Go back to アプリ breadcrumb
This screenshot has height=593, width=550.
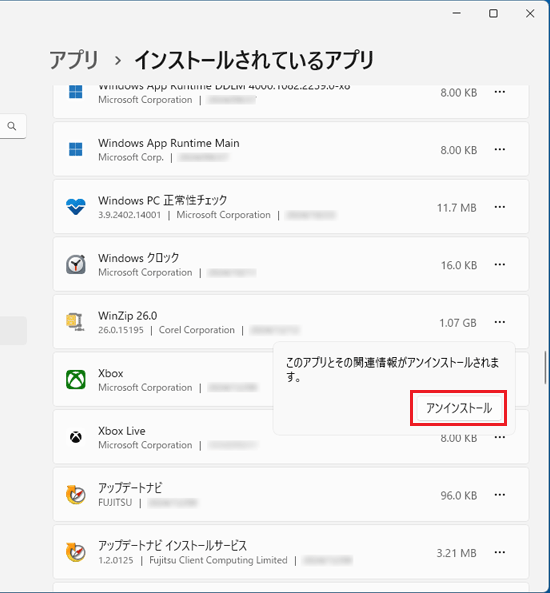74,61
